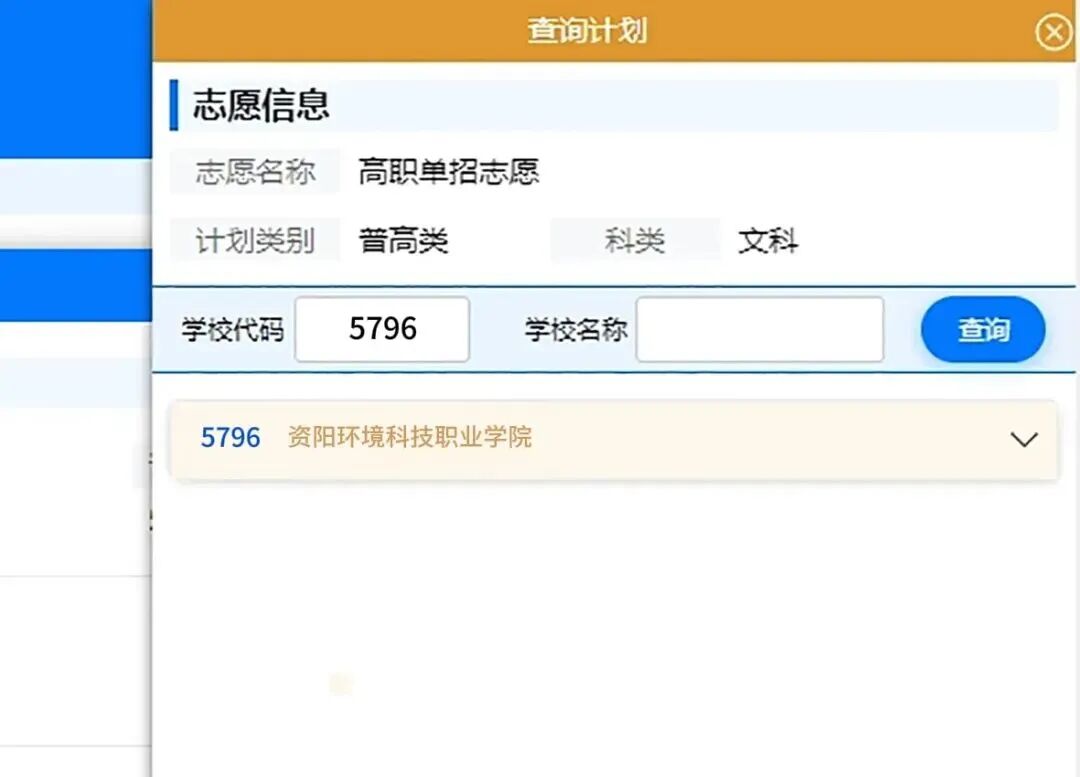Click the 志愿名称 label
Image resolution: width=1080 pixels, height=777 pixels.
click(x=256, y=172)
